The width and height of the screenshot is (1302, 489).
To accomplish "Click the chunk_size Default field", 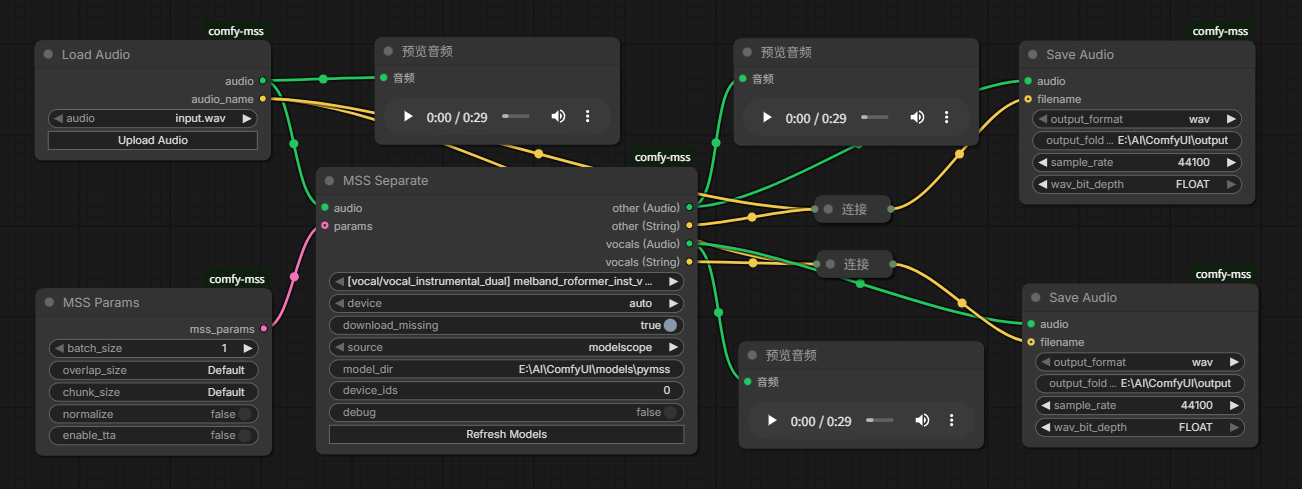I will tap(152, 392).
